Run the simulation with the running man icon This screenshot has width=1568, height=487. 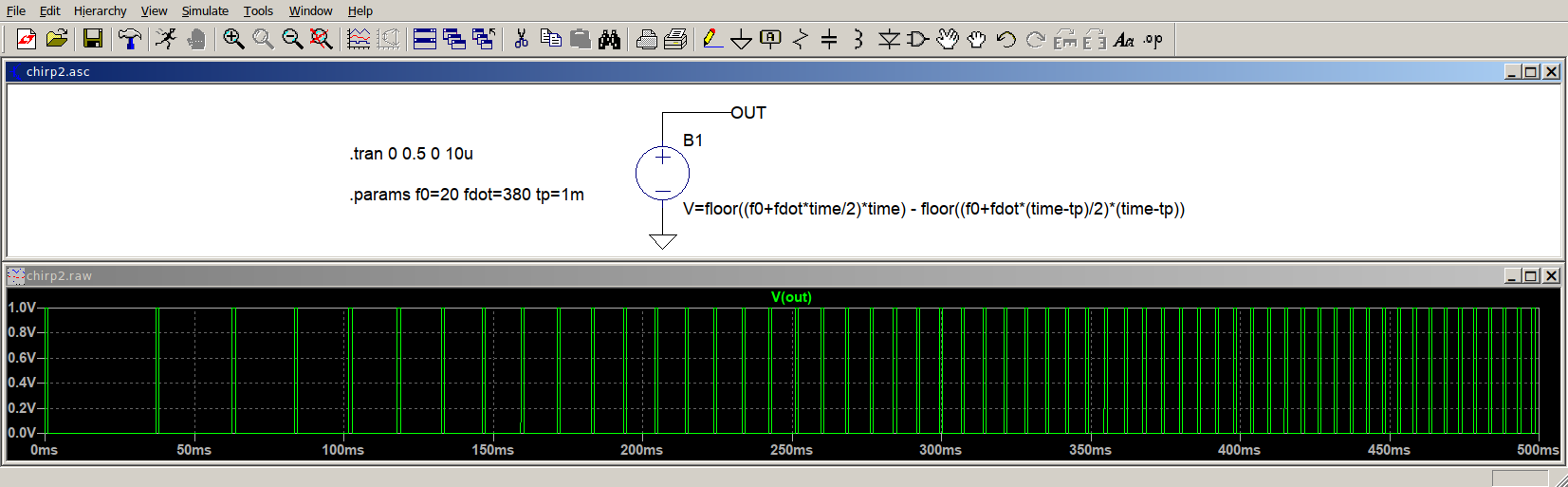point(167,39)
